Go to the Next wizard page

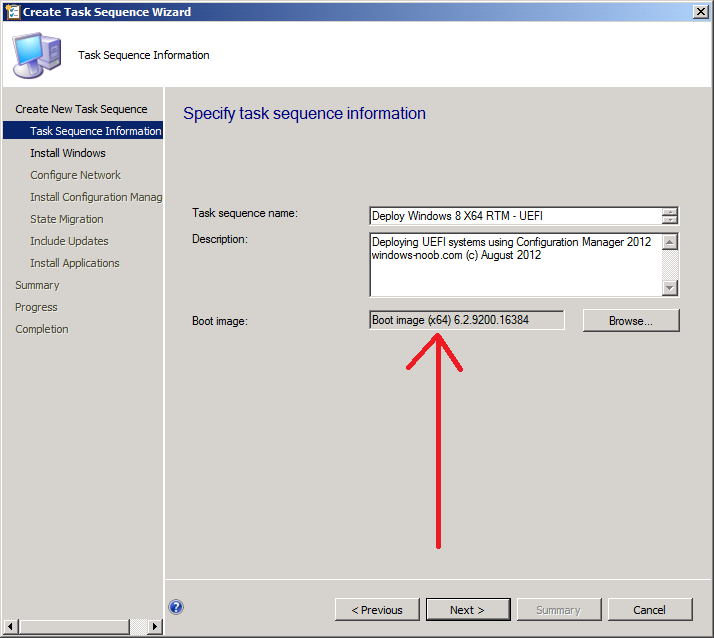pos(468,610)
